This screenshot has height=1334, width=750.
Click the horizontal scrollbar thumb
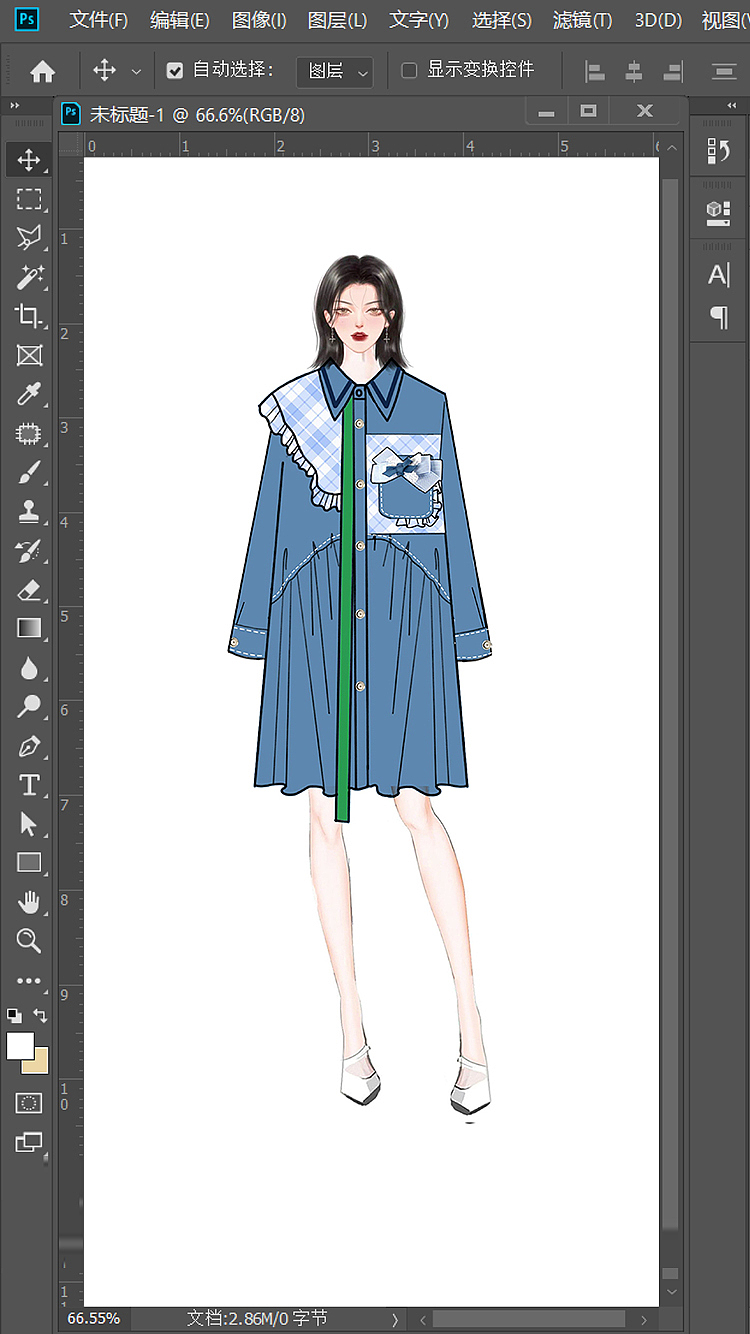tap(529, 1320)
